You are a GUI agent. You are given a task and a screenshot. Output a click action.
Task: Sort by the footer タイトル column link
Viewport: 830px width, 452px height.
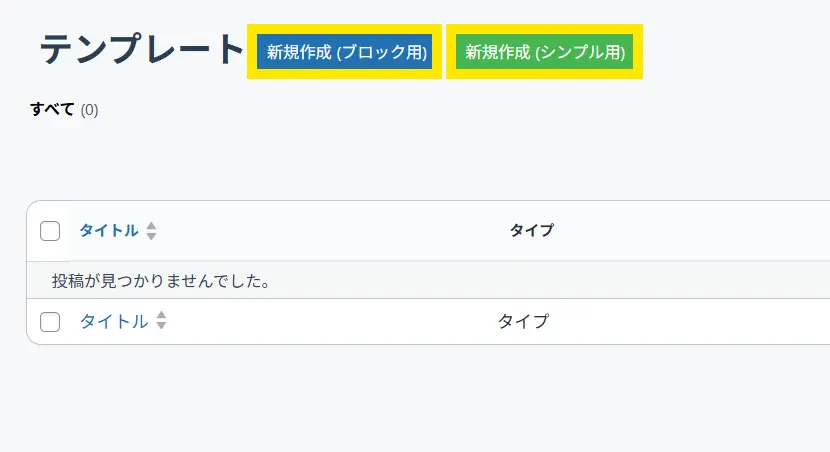point(114,321)
